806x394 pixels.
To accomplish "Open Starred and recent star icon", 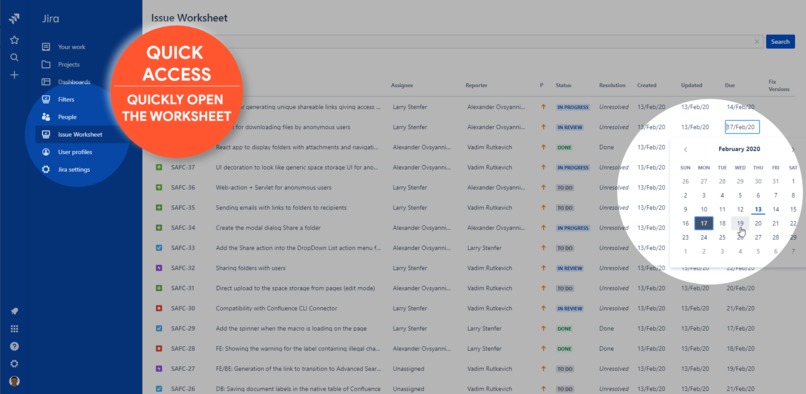I will click(14, 40).
